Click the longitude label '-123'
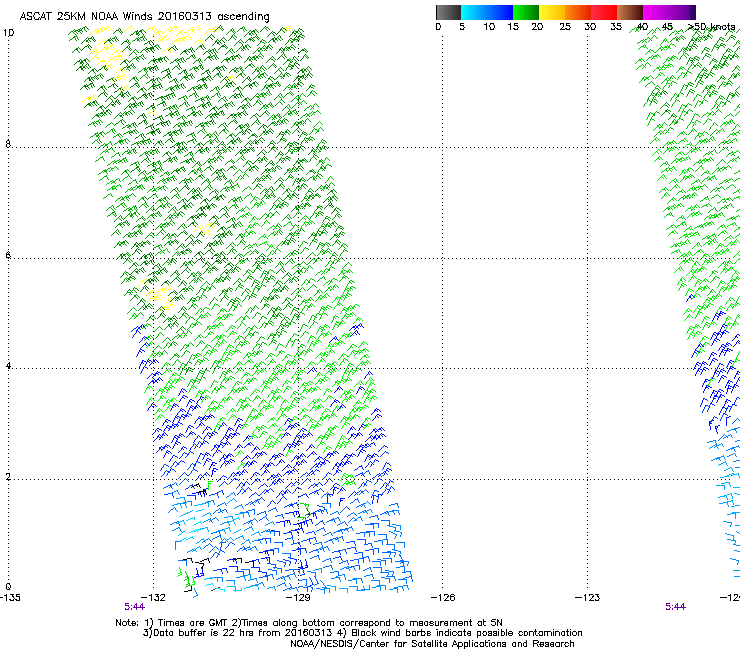Viewport: 740px width, 650px height. pyautogui.click(x=588, y=598)
